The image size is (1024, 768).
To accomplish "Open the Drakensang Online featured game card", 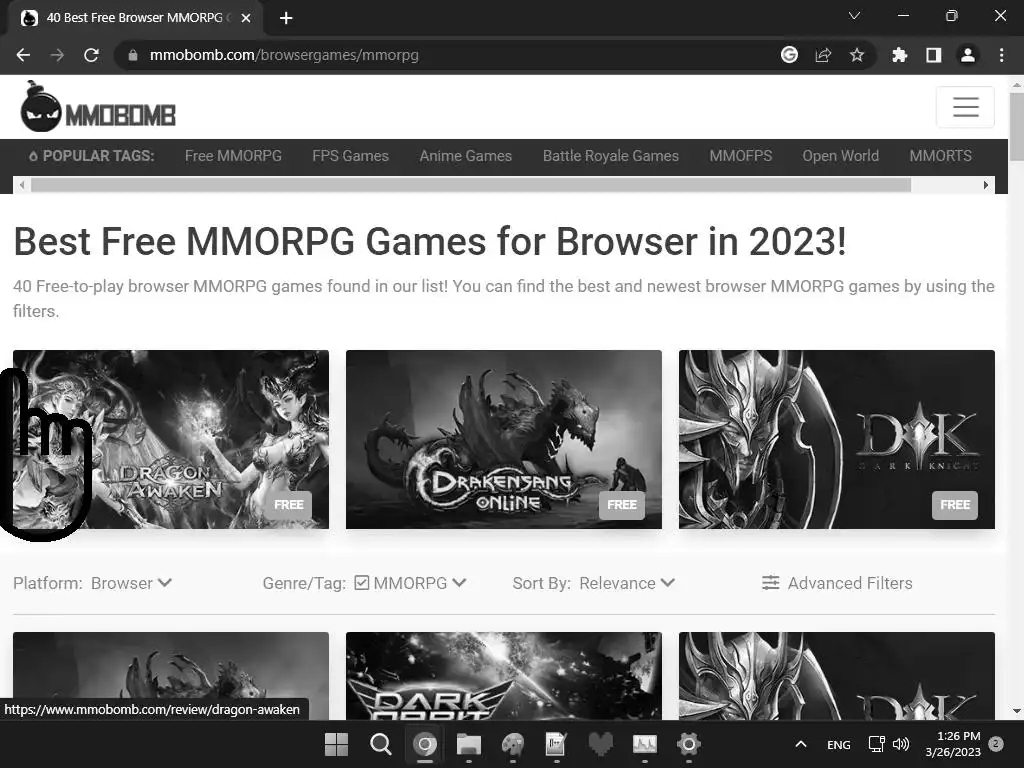I will pyautogui.click(x=504, y=440).
